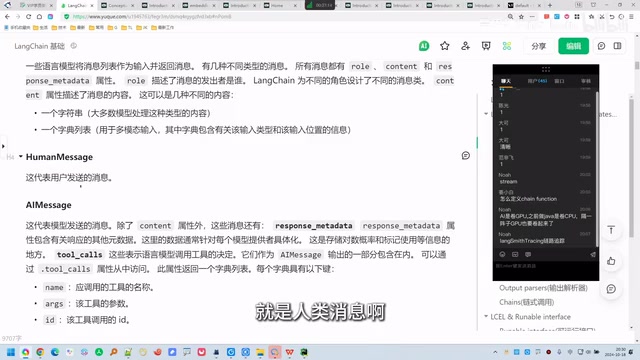Screen dimensions: 640x360
Task: Bookmark page with the address bar star
Action: pyautogui.click(x=521, y=17)
